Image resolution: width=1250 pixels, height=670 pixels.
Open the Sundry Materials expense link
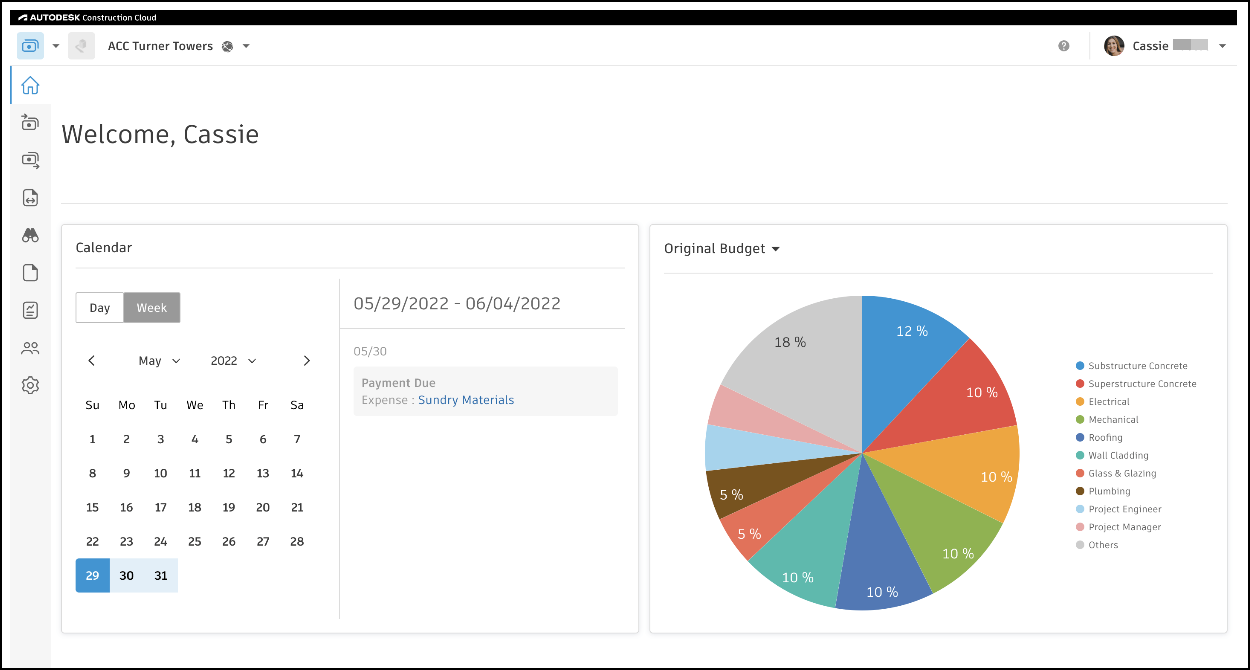[466, 399]
